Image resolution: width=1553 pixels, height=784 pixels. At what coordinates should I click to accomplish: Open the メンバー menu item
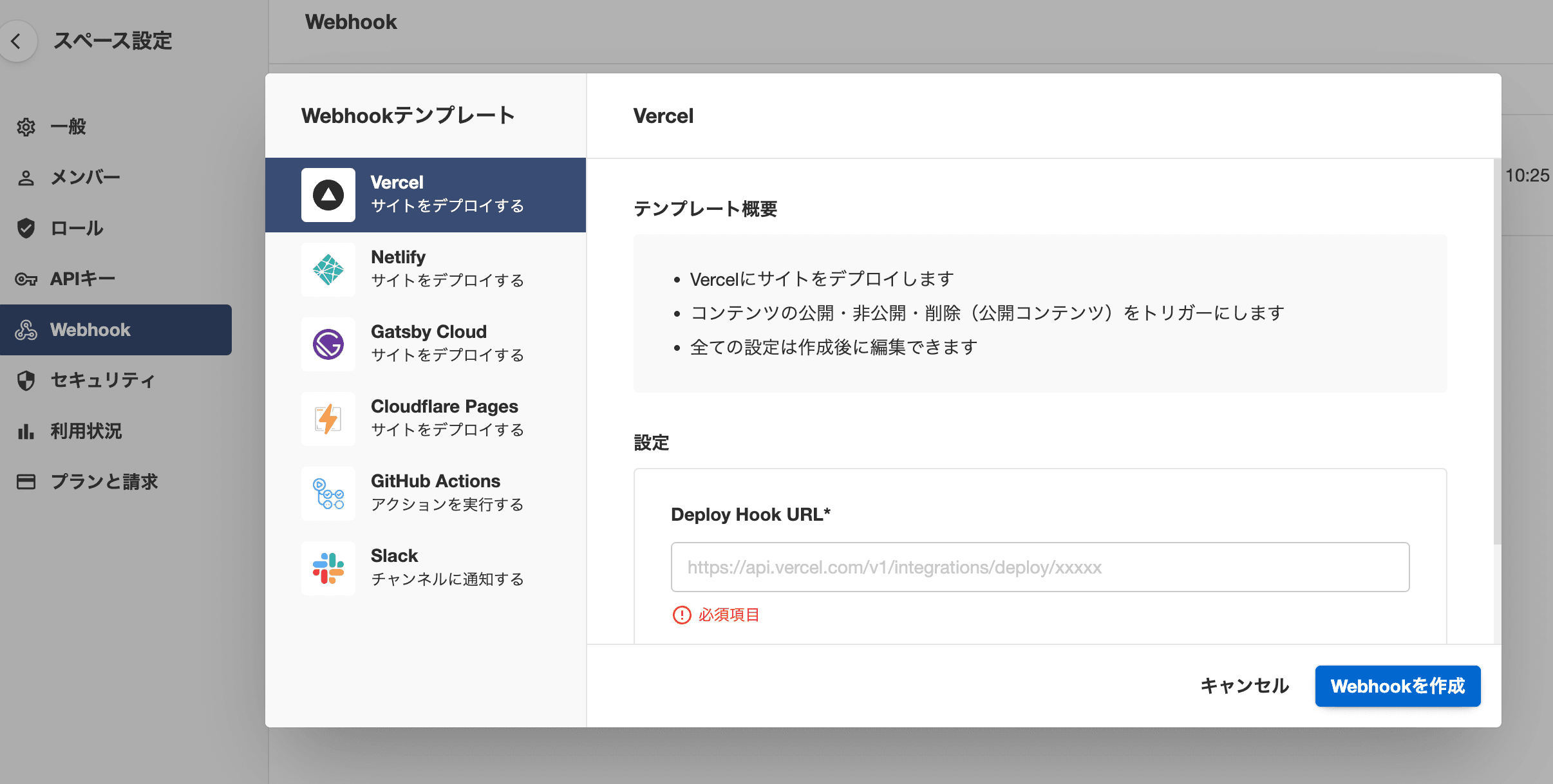pos(85,178)
